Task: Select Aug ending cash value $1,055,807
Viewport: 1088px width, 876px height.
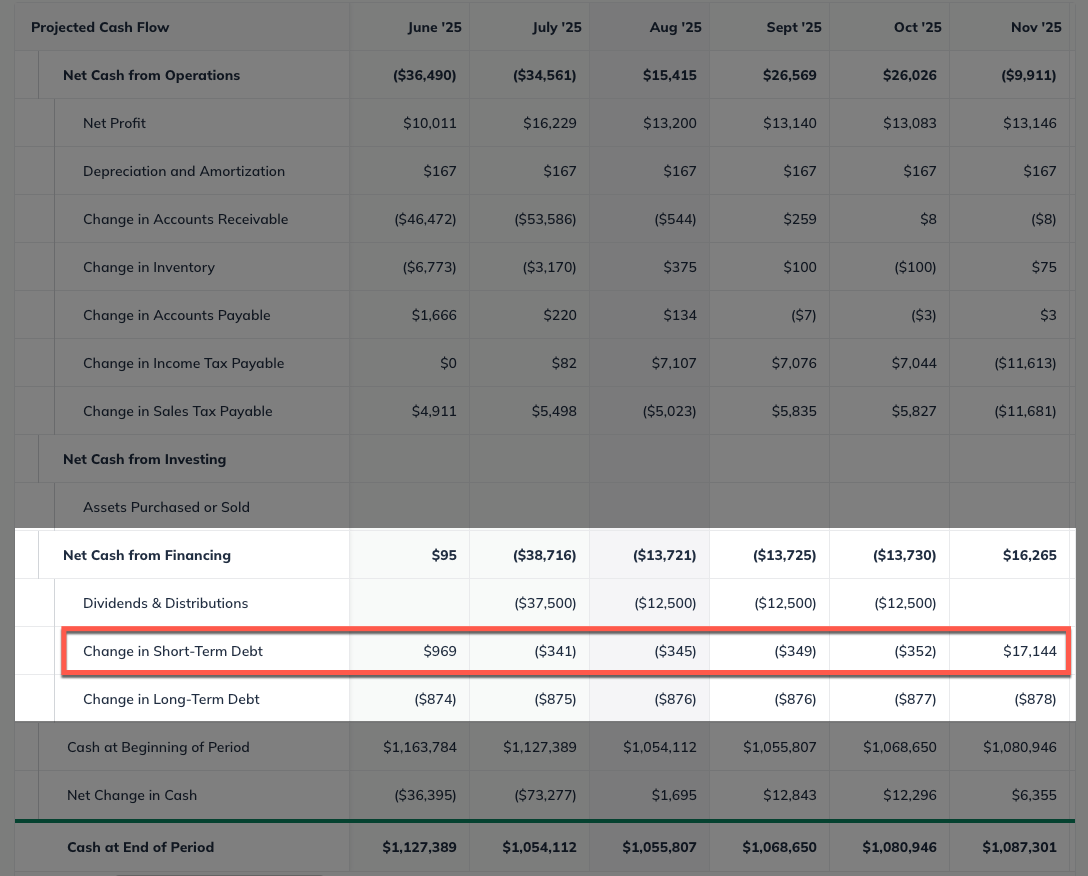Action: point(659,847)
